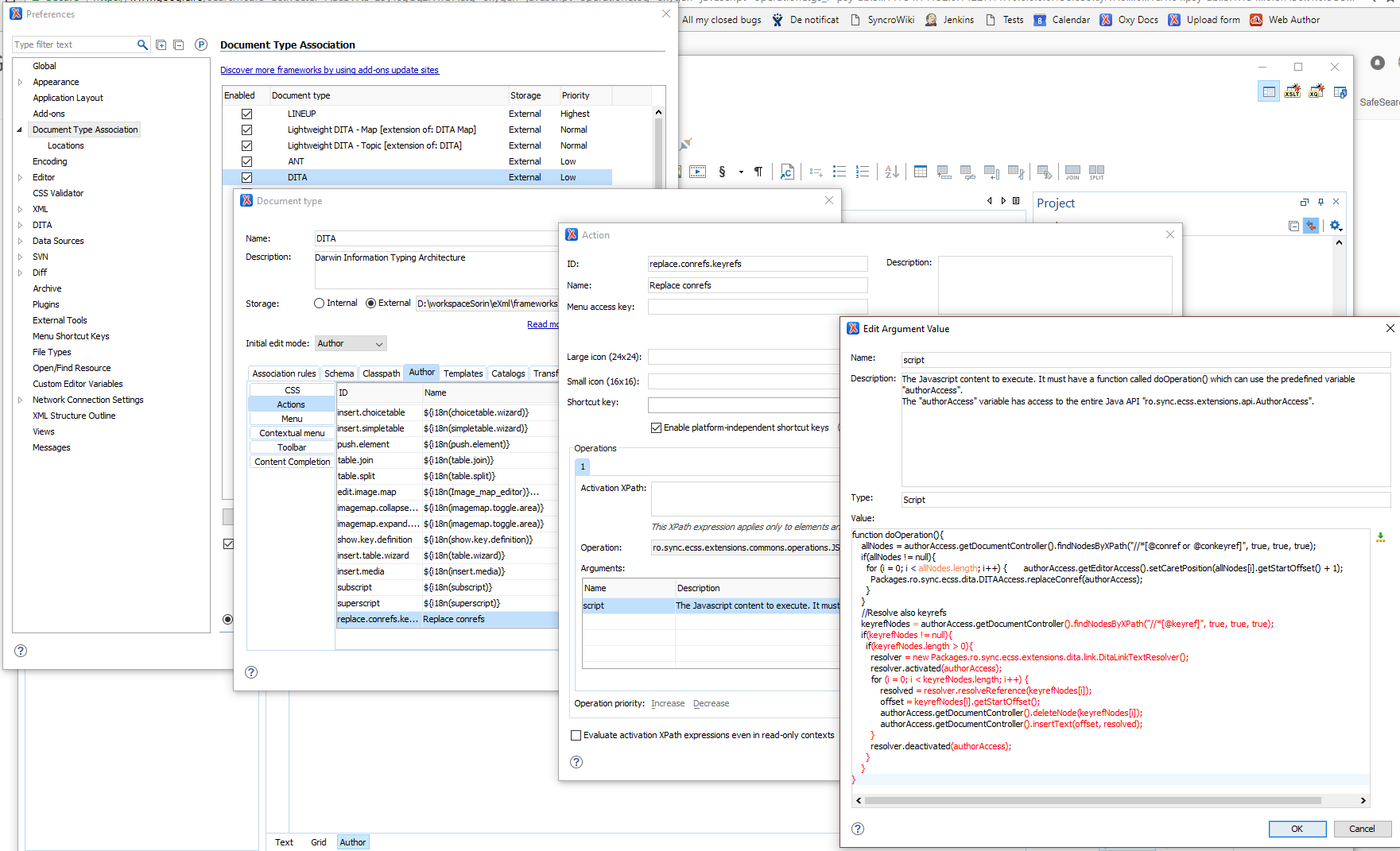This screenshot has width=1400, height=851.
Task: Click the table JOIN cells icon
Action: (x=1072, y=172)
